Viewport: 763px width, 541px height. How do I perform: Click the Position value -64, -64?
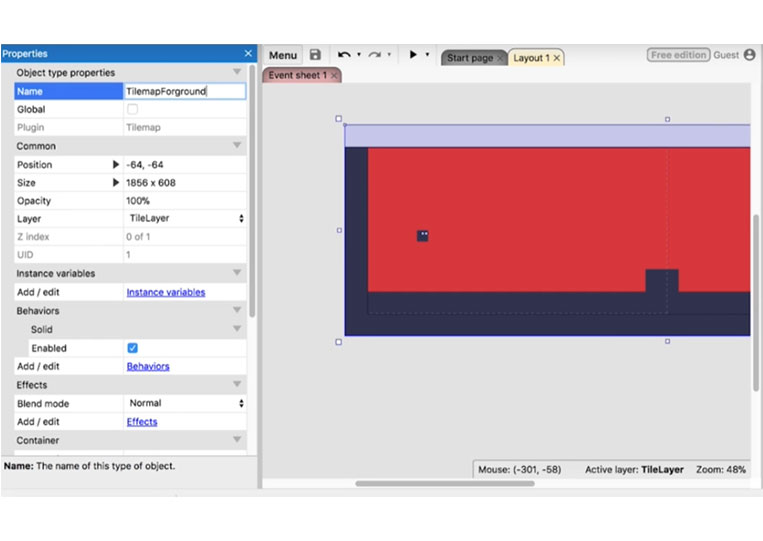tap(145, 165)
